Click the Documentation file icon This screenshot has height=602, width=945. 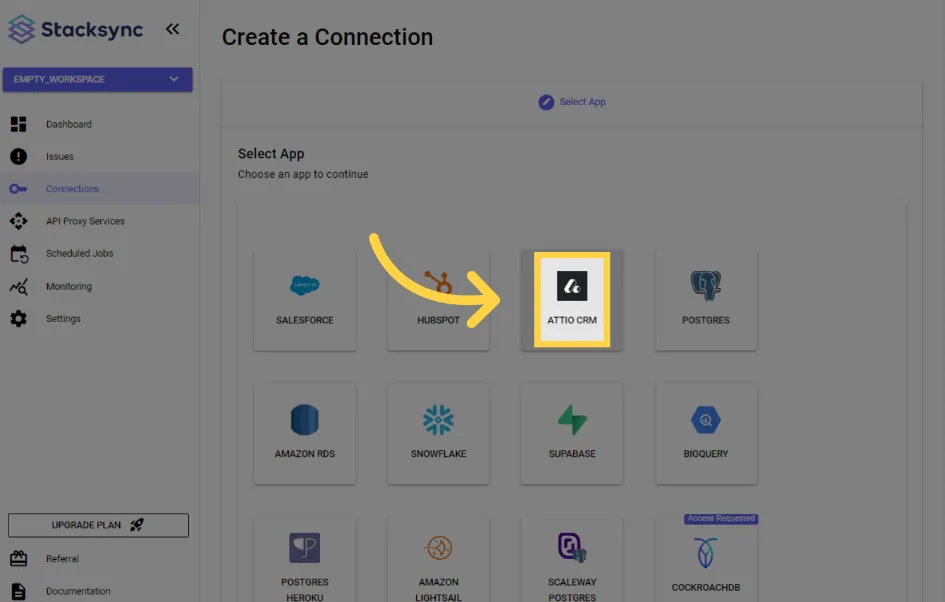tap(19, 591)
